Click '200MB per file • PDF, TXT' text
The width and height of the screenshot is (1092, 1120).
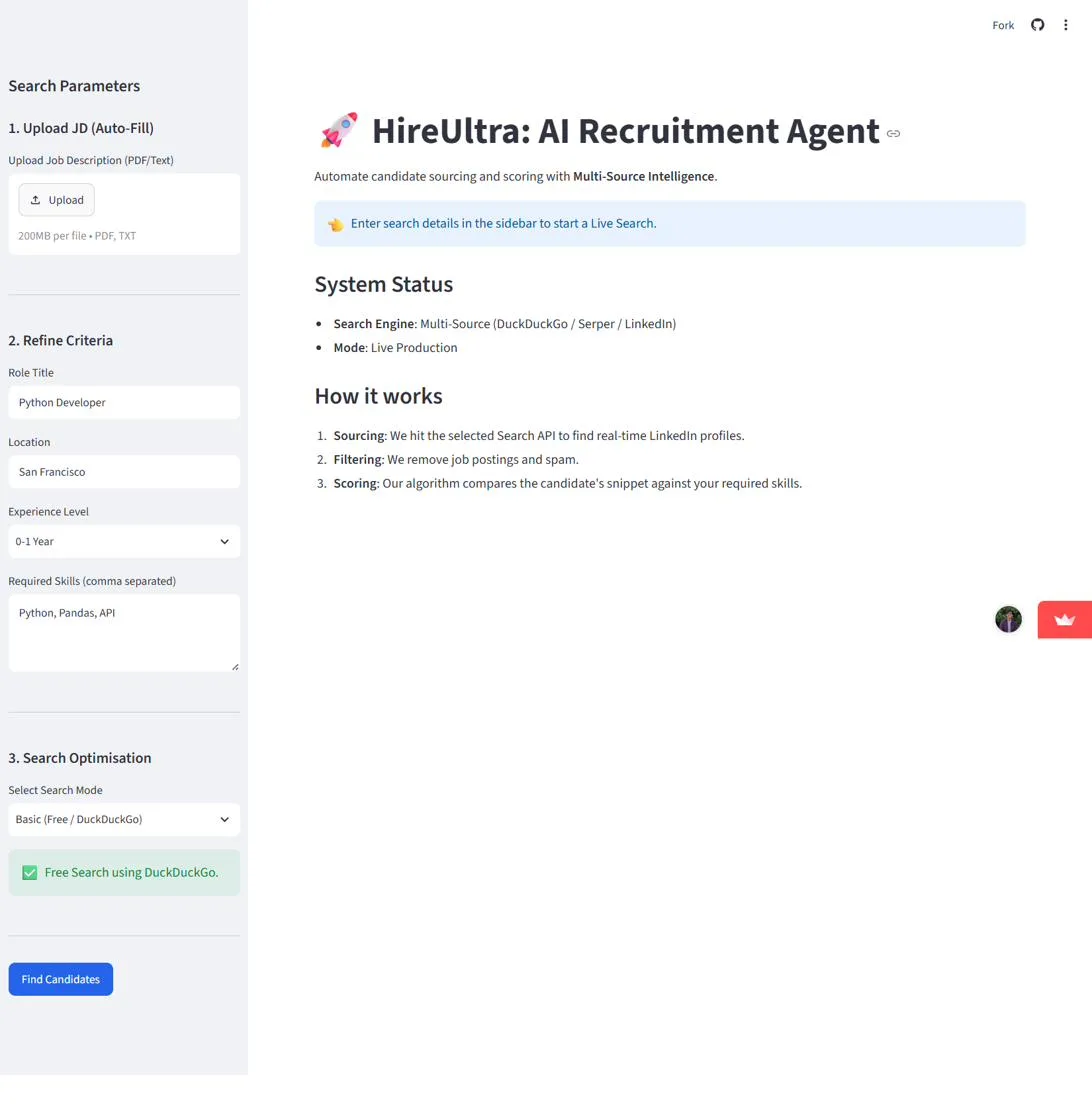pyautogui.click(x=77, y=236)
